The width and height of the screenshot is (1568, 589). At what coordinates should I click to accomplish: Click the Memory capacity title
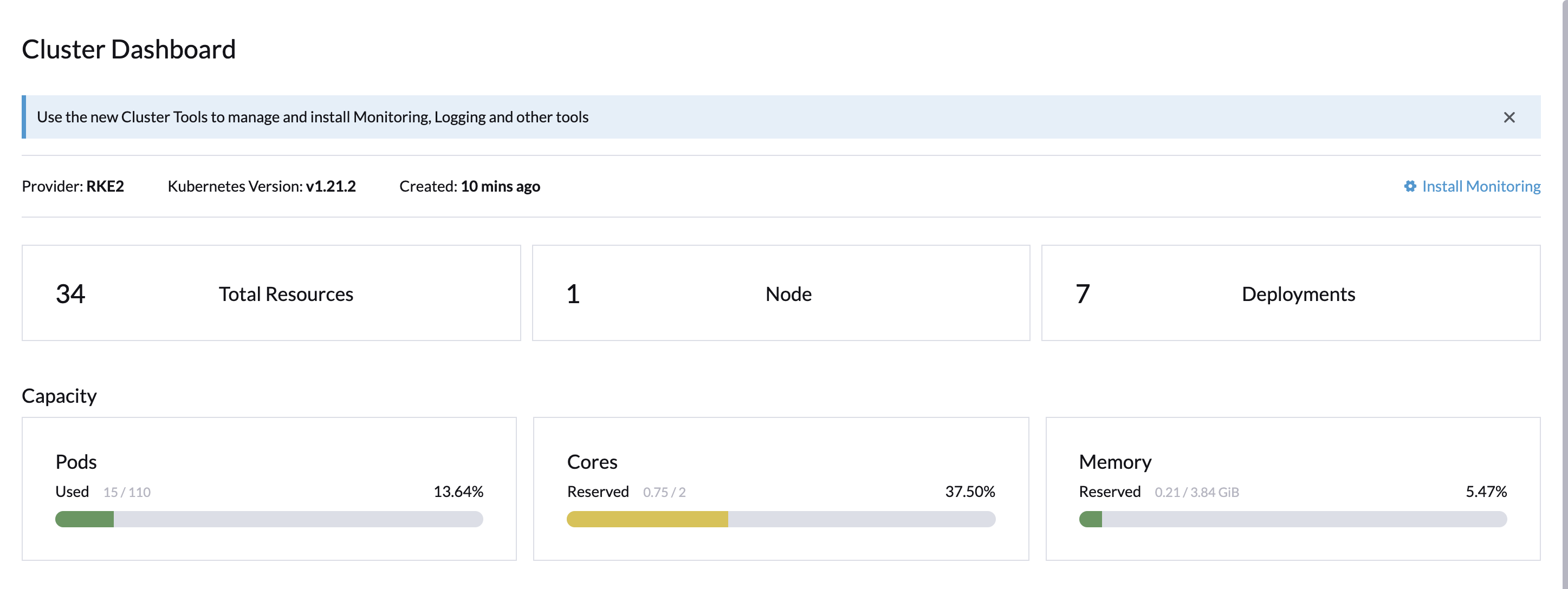1115,462
